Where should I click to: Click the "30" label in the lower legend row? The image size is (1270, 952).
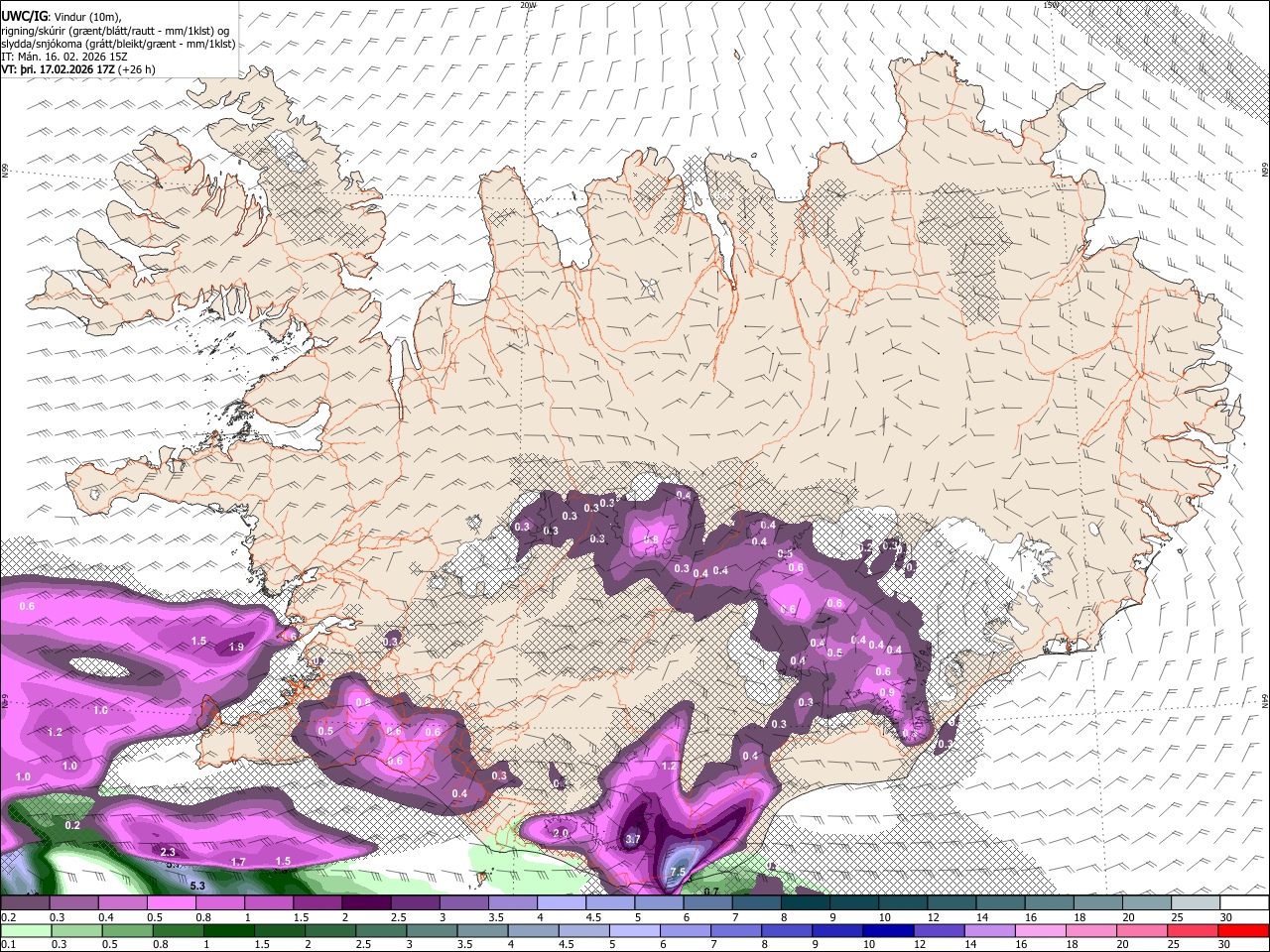coord(1224,944)
